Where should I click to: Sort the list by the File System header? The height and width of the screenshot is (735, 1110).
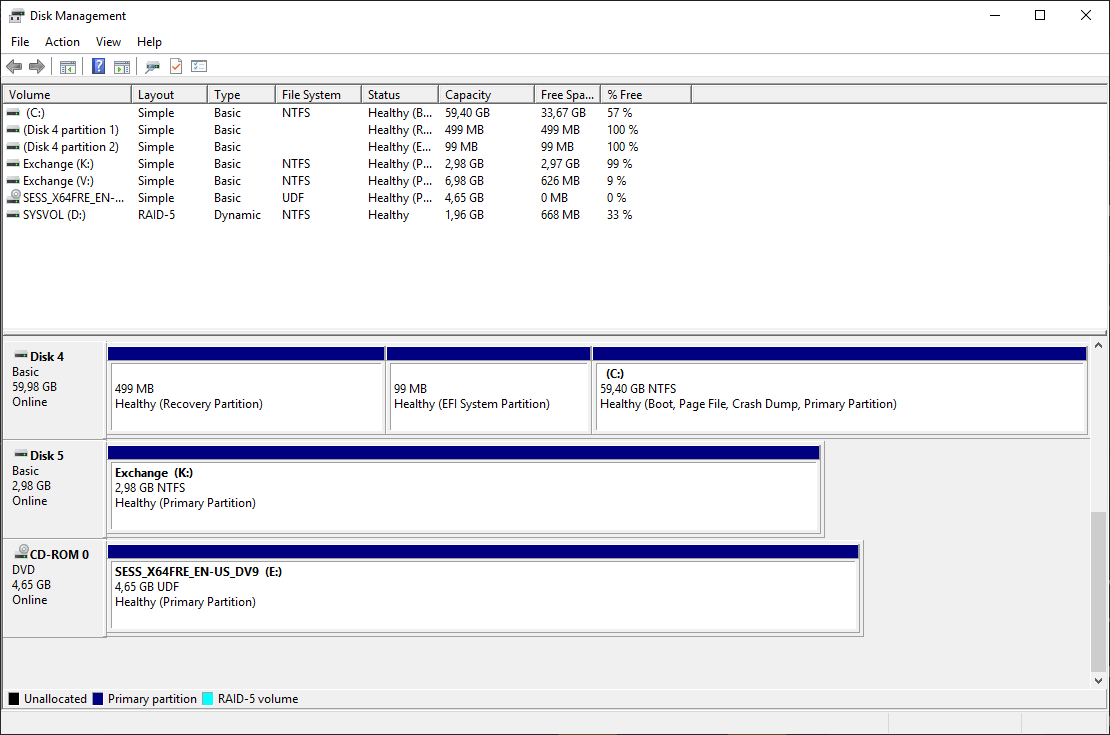[x=317, y=95]
